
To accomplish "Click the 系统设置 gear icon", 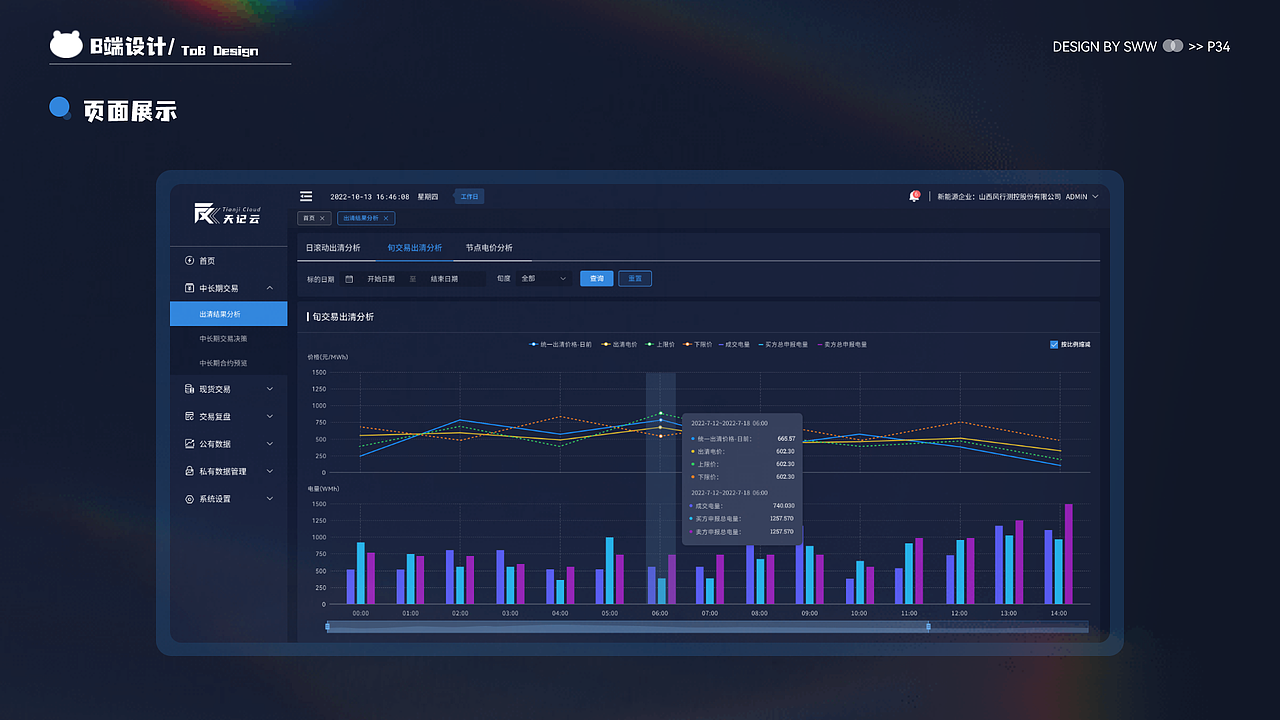I will pyautogui.click(x=190, y=498).
